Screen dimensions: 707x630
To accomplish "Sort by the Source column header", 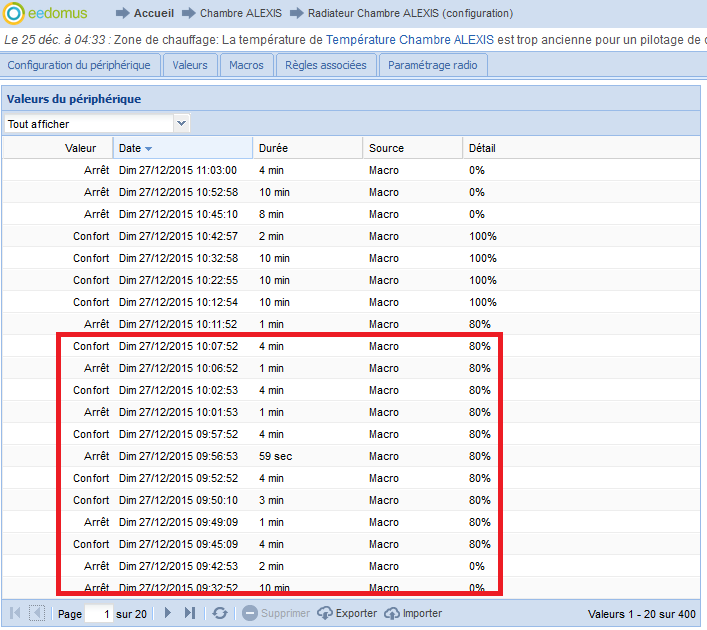I will (x=413, y=149).
